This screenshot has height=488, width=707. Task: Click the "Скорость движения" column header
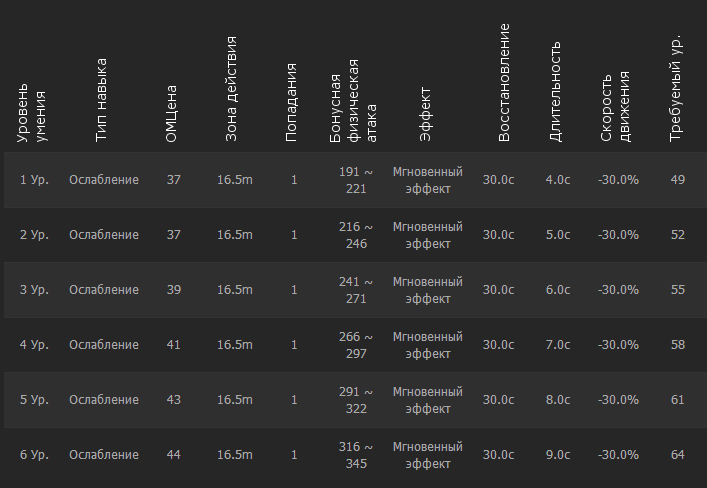pyautogui.click(x=616, y=106)
